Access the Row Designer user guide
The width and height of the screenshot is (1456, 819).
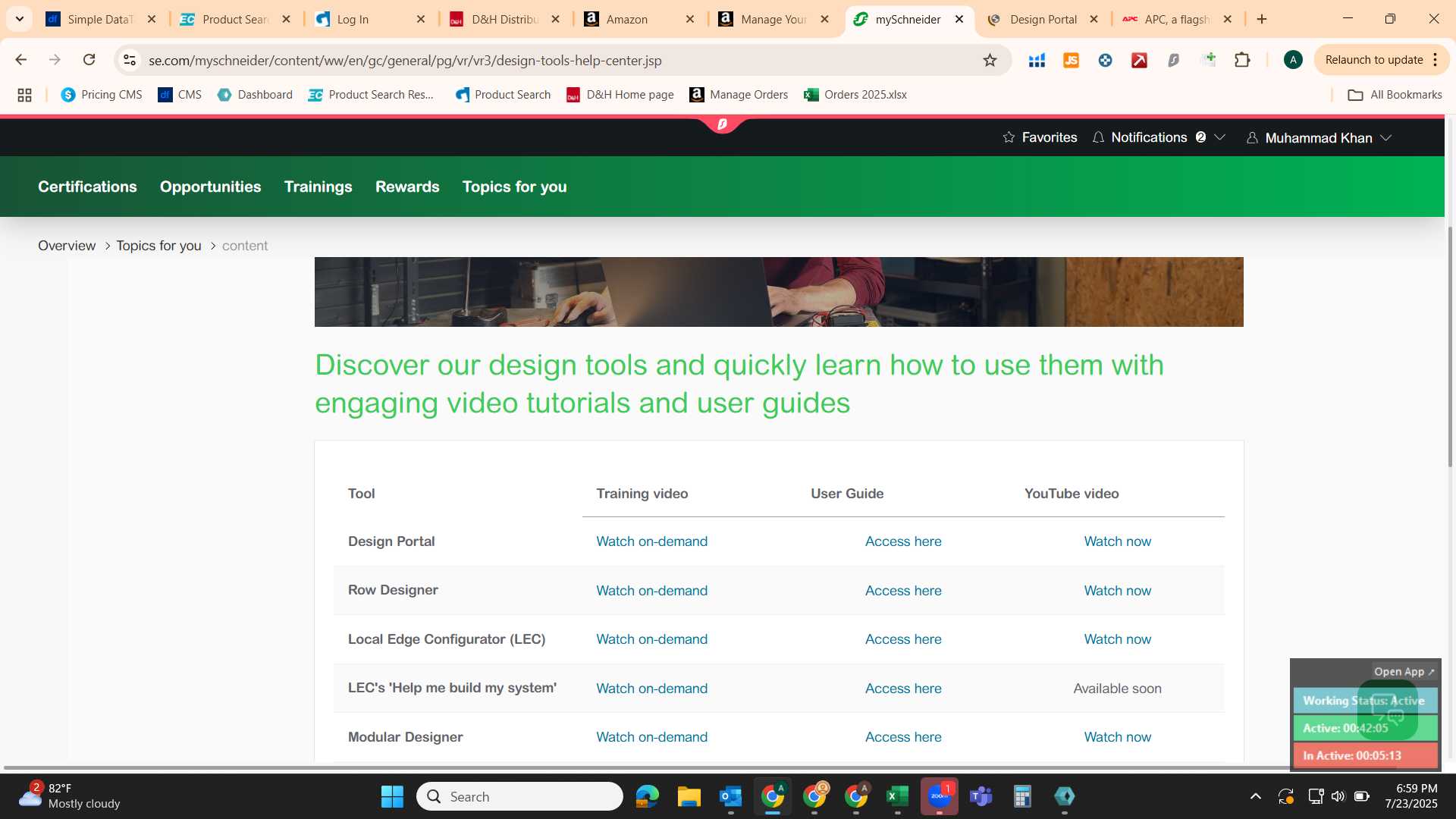click(x=903, y=591)
